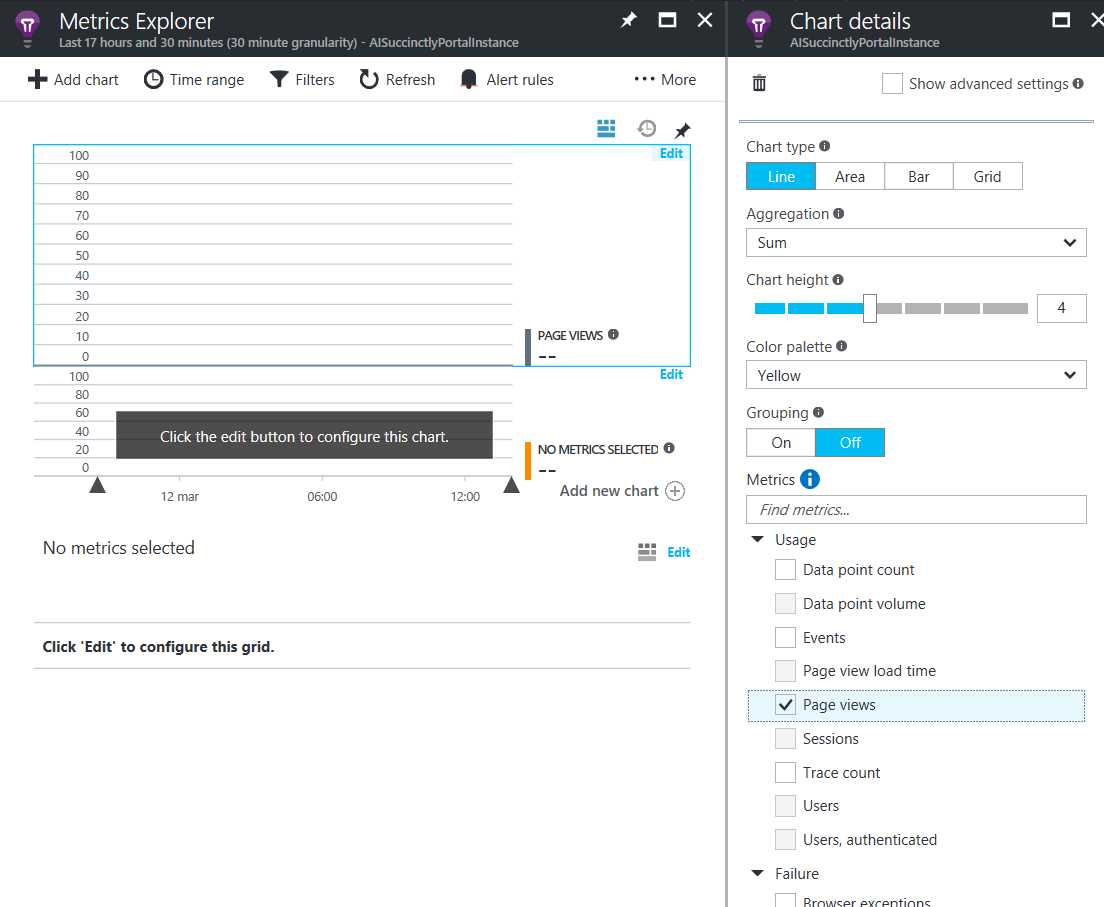Select the Bar chart type
The width and height of the screenshot is (1104, 907).
point(918,176)
